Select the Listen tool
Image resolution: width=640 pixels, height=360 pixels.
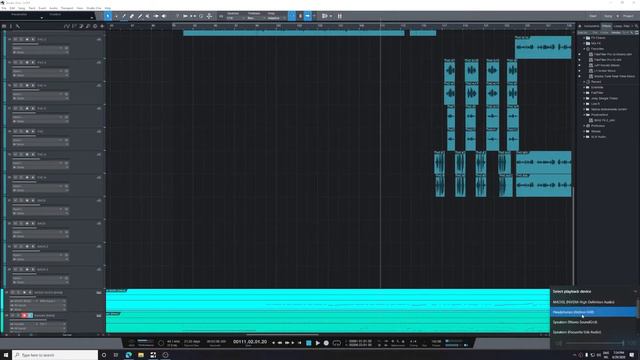[164, 16]
